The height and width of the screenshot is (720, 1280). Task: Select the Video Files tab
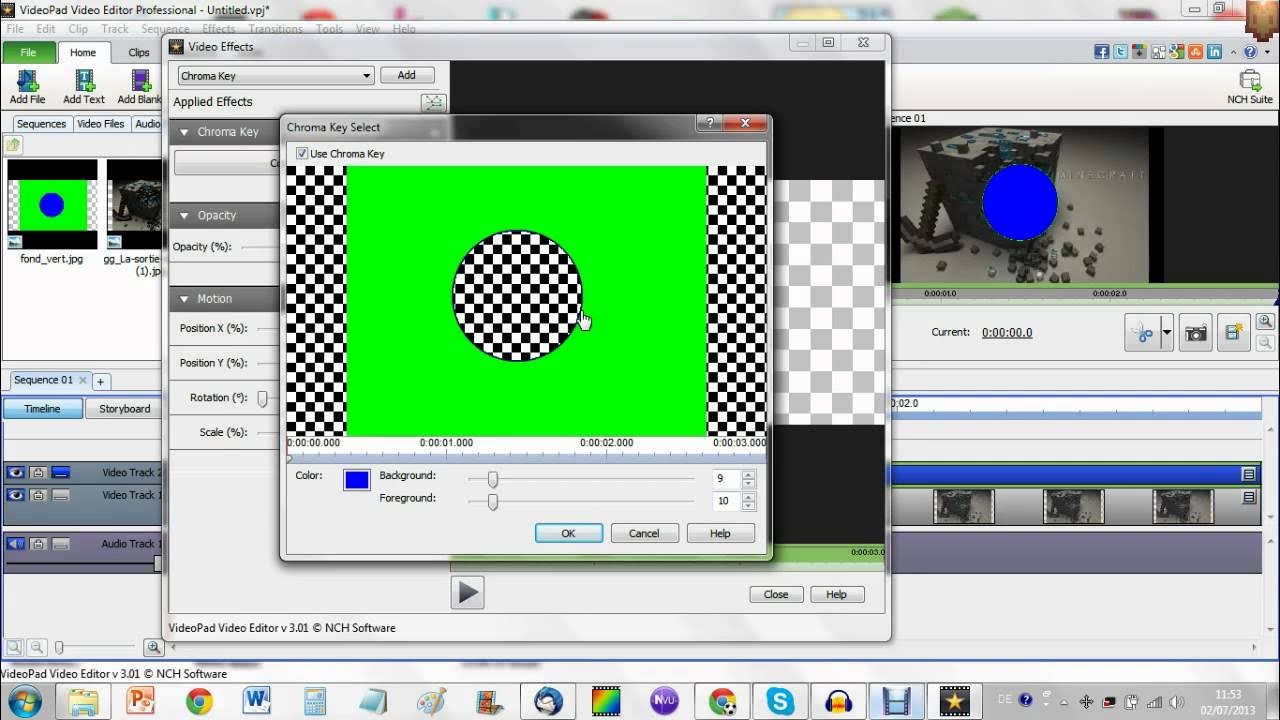(x=101, y=124)
